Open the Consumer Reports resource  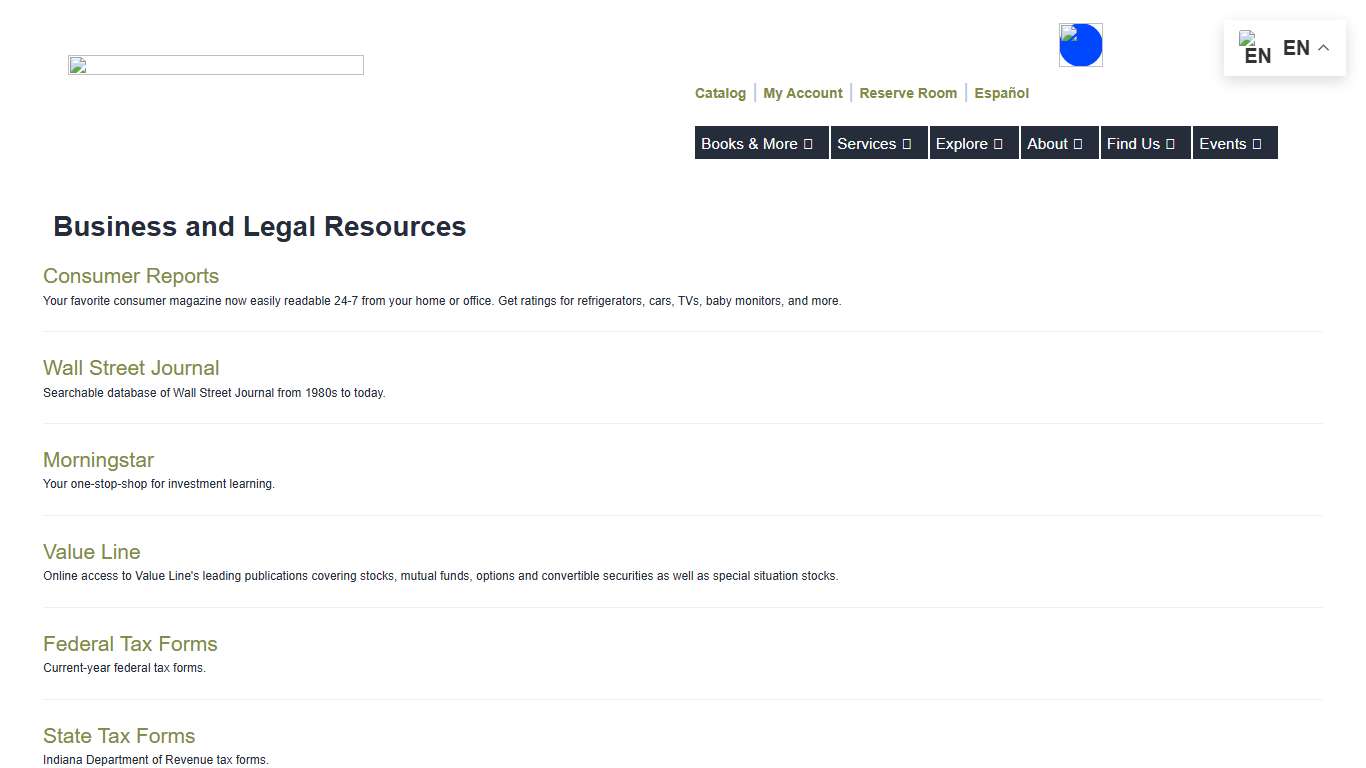coord(130,276)
